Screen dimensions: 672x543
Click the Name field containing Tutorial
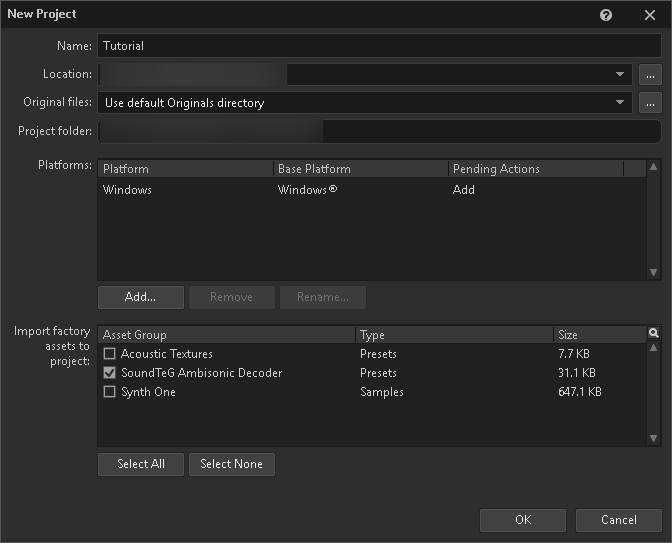pos(379,46)
